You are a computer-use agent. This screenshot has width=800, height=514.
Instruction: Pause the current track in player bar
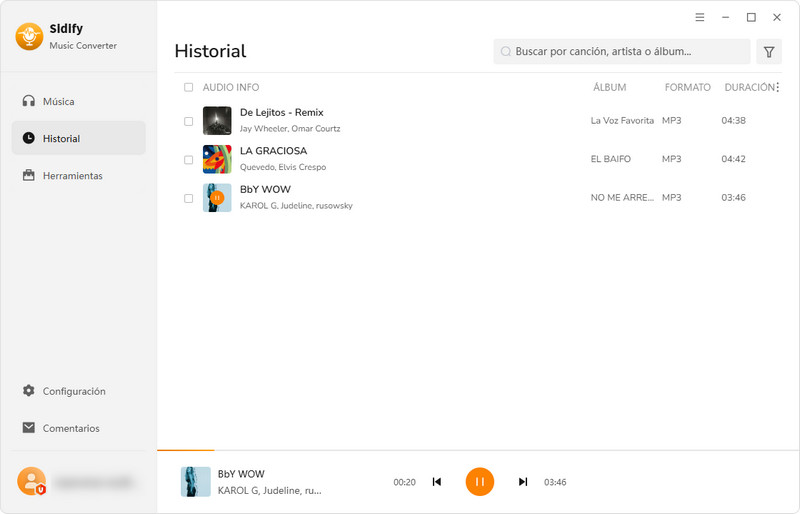pyautogui.click(x=480, y=482)
